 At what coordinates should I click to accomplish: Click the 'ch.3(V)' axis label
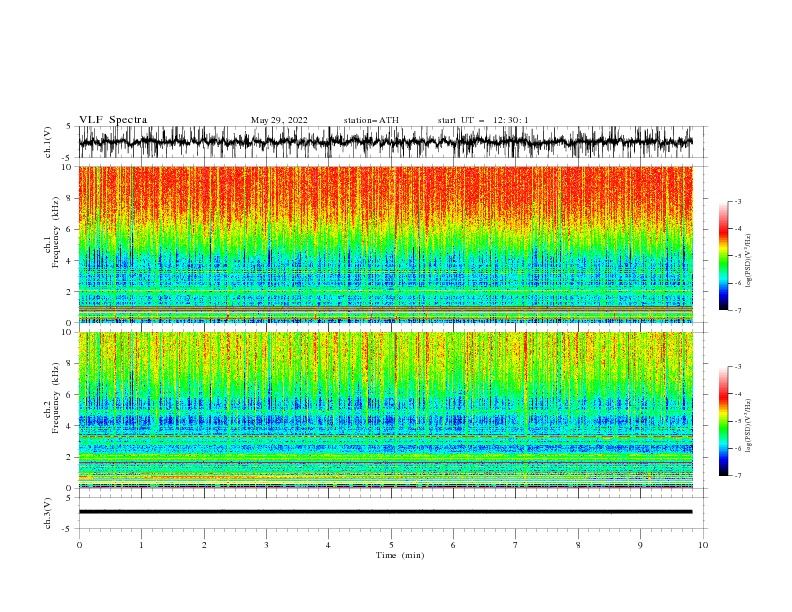48,513
